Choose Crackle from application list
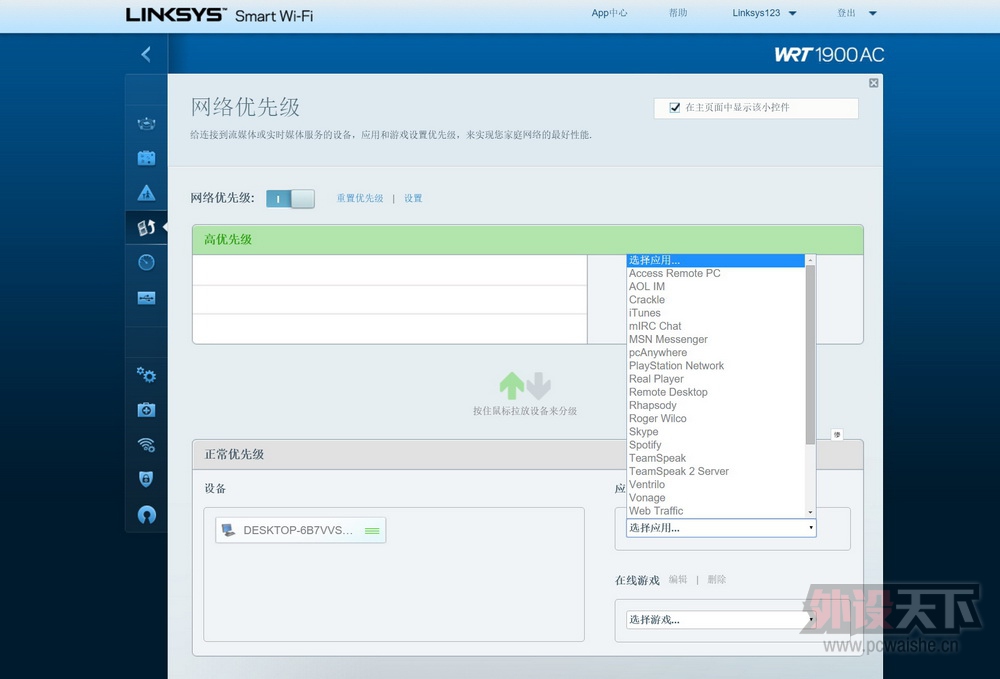Image resolution: width=1000 pixels, height=679 pixels. pos(716,300)
